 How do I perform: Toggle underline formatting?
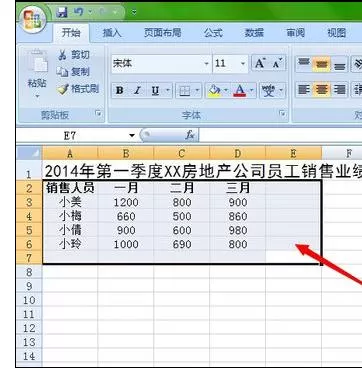coord(155,90)
